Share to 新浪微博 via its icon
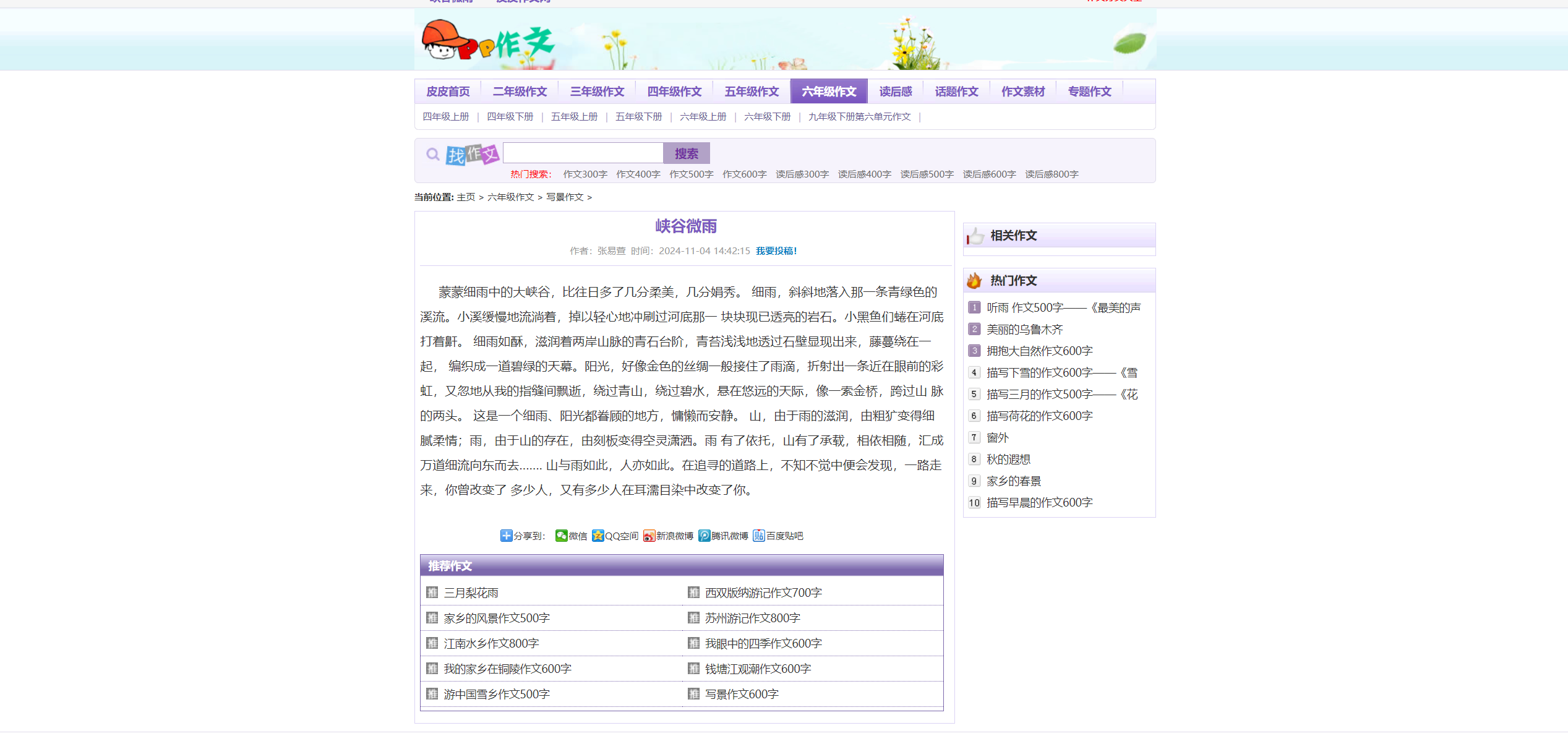Image resolution: width=1568 pixels, height=736 pixels. click(649, 536)
